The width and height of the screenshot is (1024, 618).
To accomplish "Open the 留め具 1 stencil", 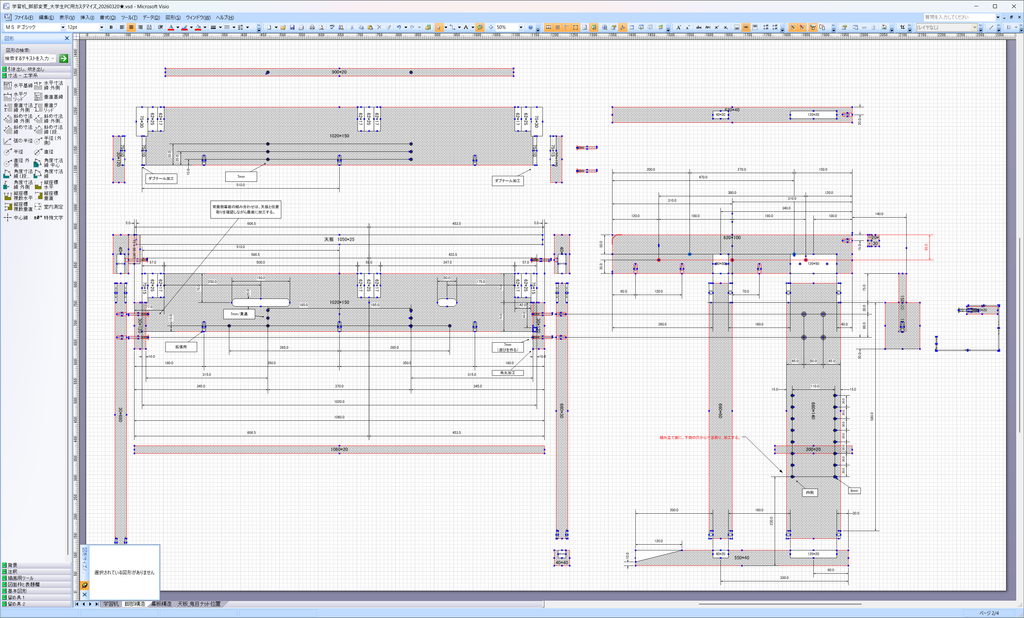I will point(36,597).
